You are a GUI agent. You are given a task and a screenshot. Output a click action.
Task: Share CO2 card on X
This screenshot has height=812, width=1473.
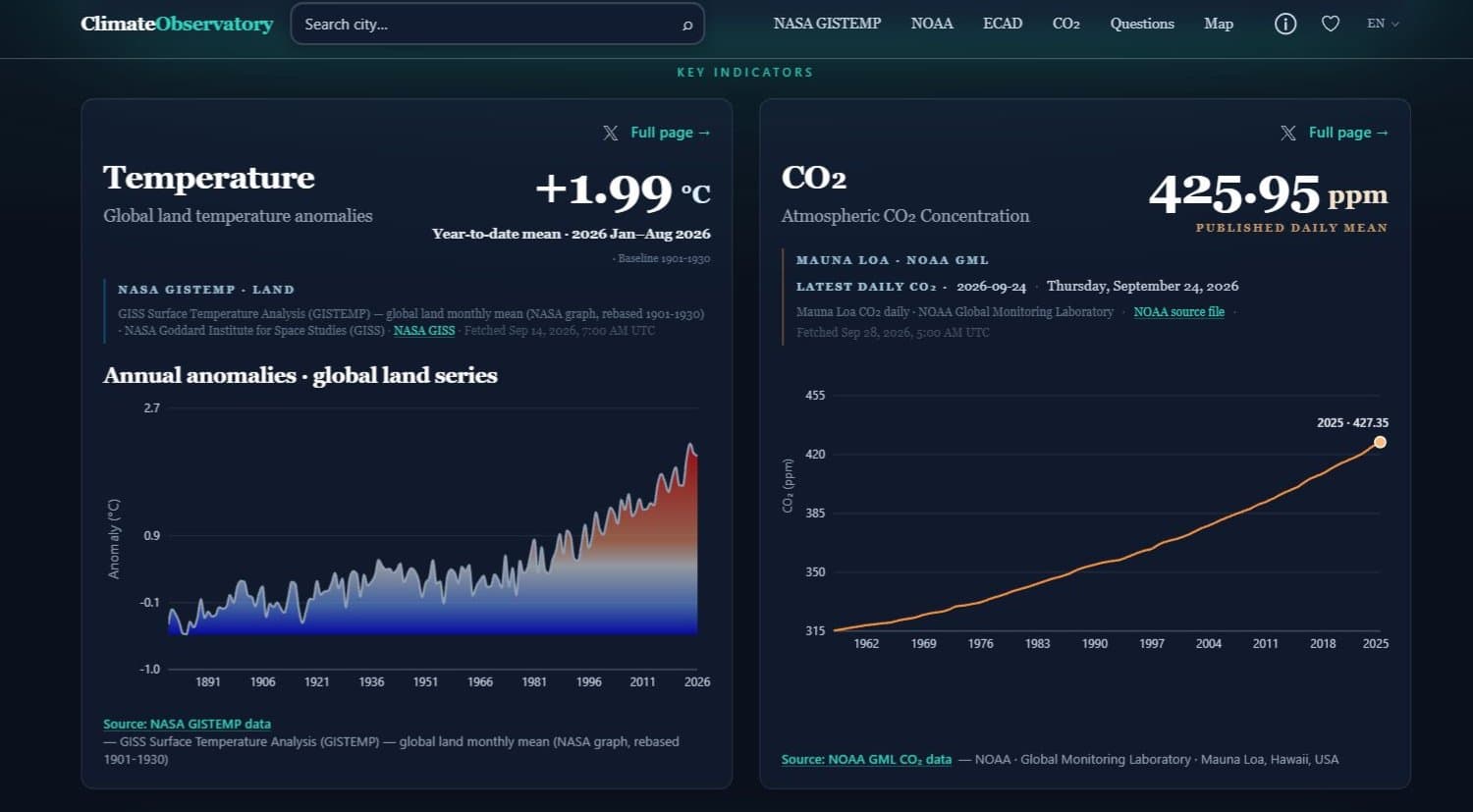pos(1288,133)
